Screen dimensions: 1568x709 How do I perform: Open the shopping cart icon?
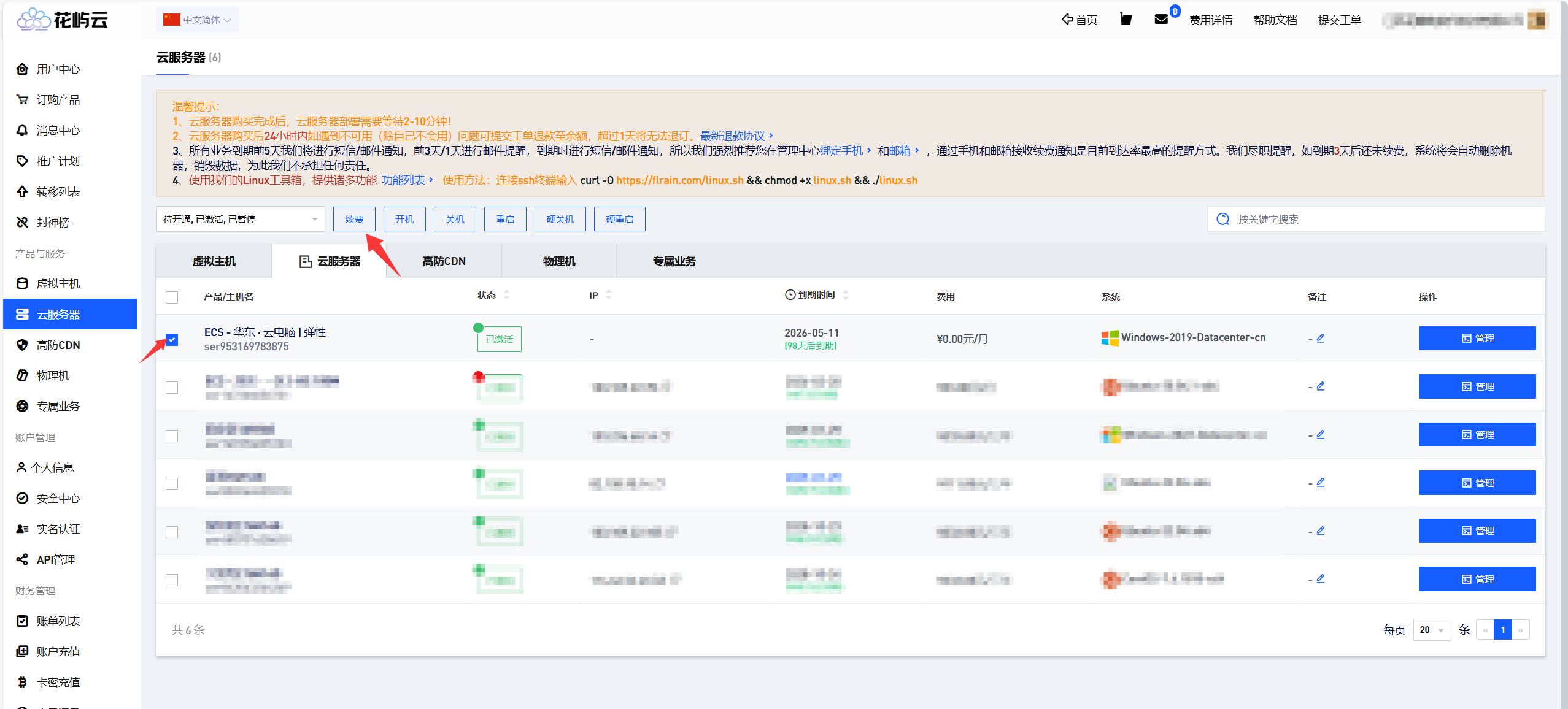coord(1126,20)
